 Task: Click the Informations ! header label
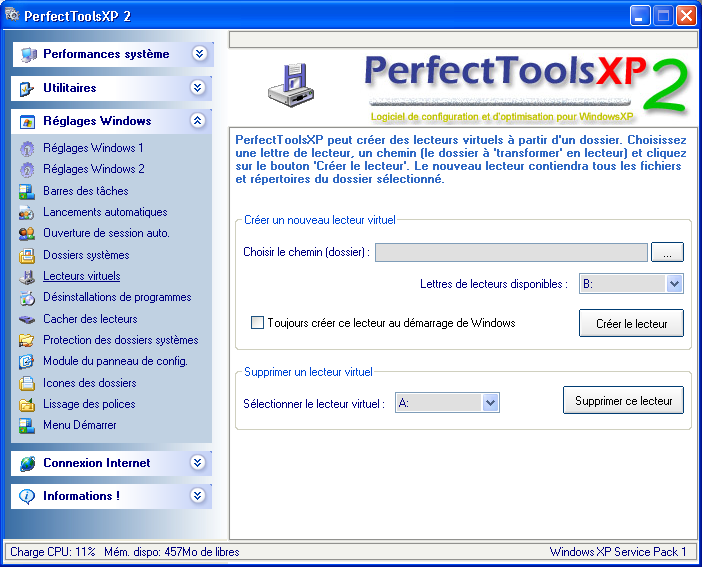[x=81, y=496]
